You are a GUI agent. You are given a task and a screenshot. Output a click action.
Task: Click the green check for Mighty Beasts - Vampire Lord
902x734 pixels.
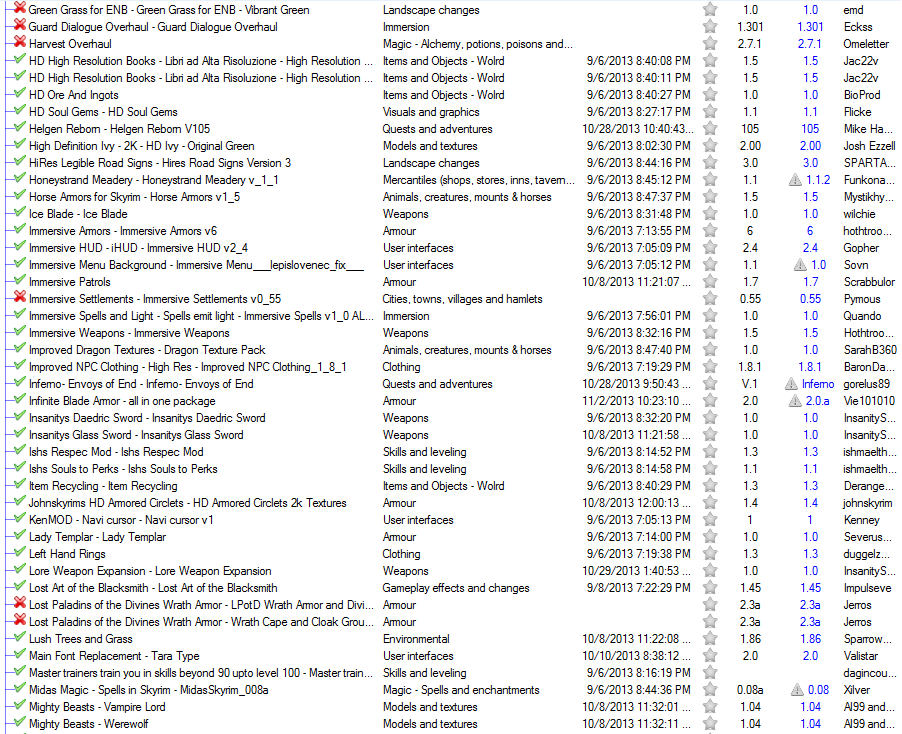[x=20, y=705]
